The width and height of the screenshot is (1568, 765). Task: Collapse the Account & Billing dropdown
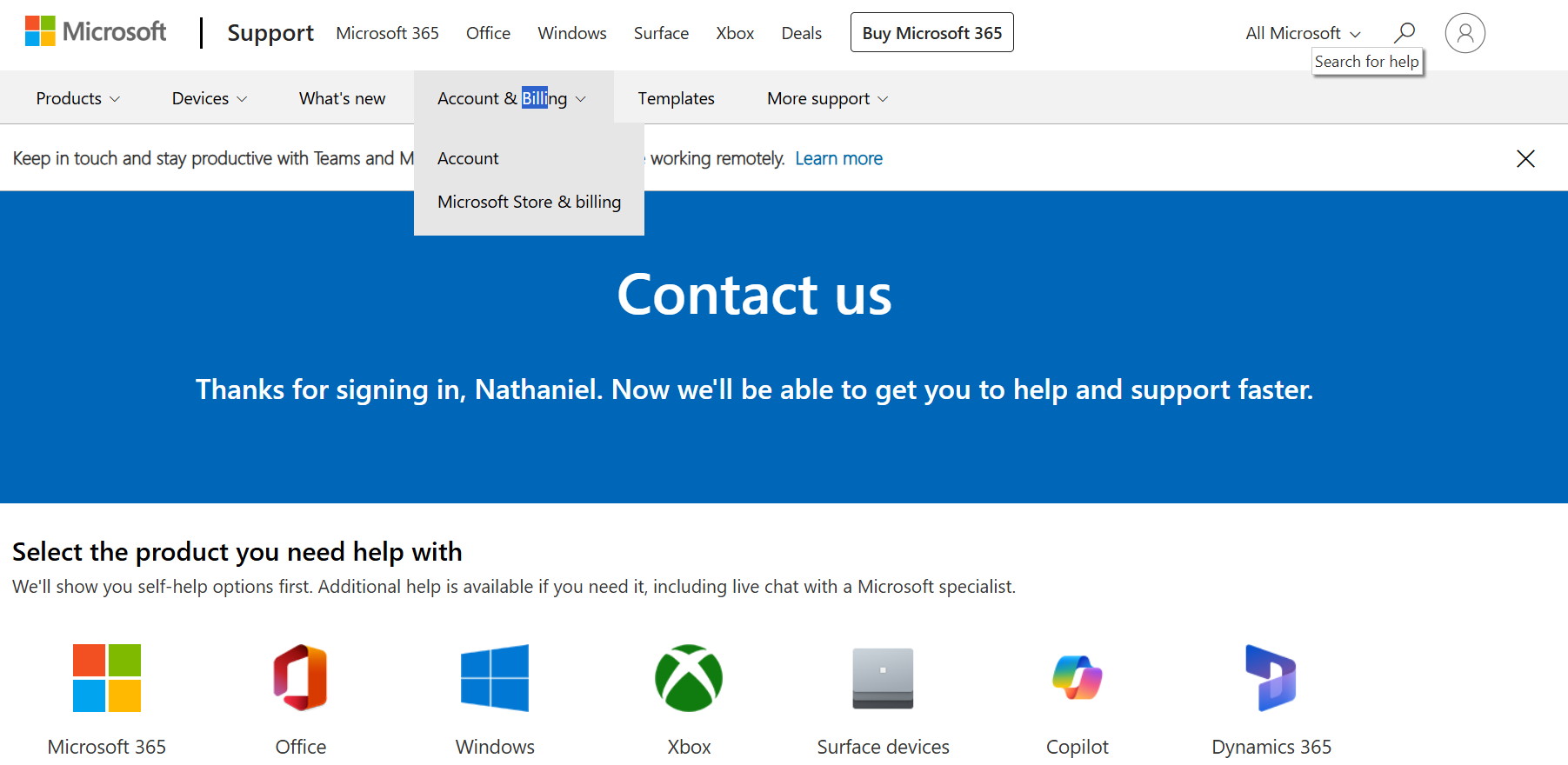click(512, 98)
